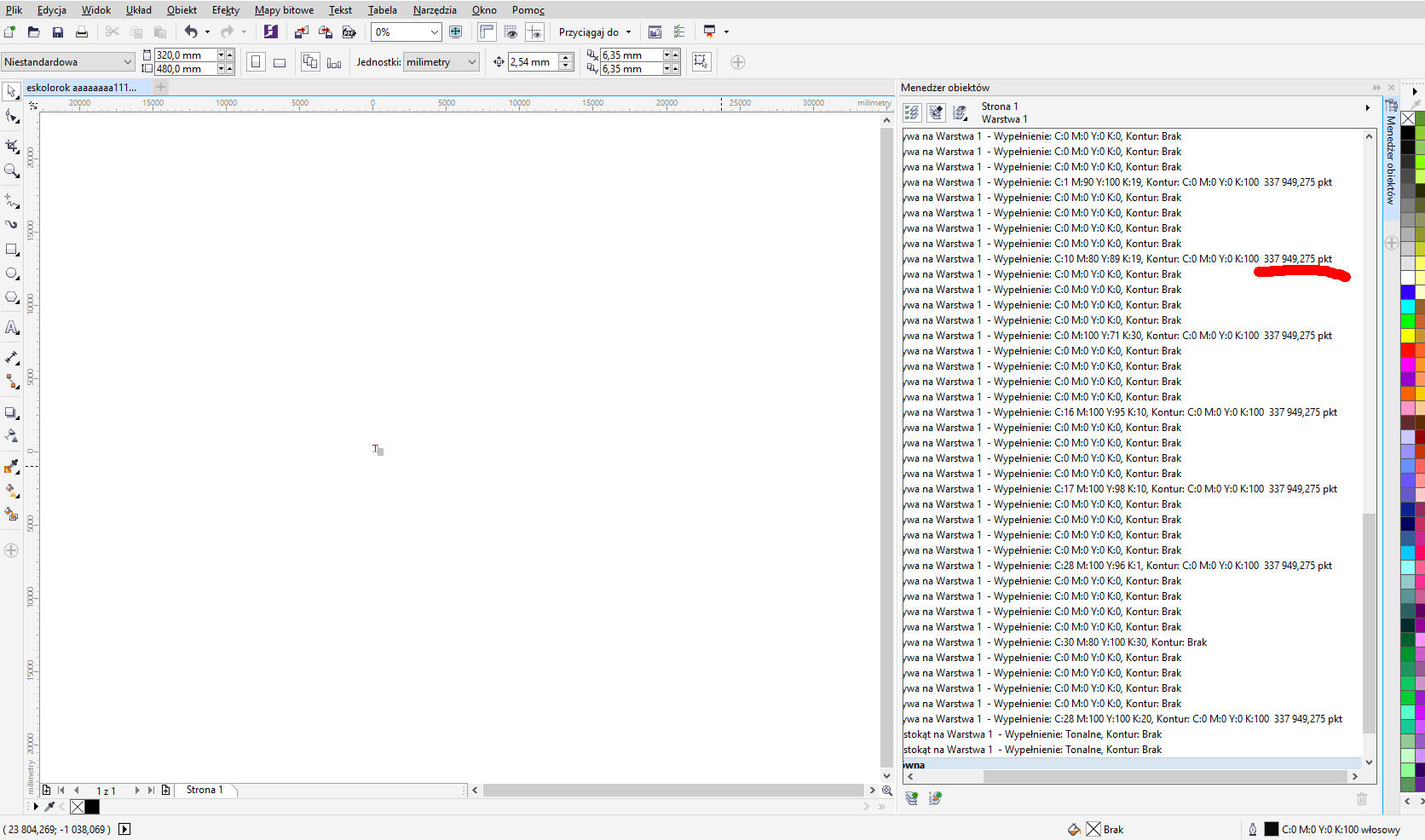1425x840 pixels.
Task: Toggle show object properties in Menedżer obiektów
Action: point(912,112)
